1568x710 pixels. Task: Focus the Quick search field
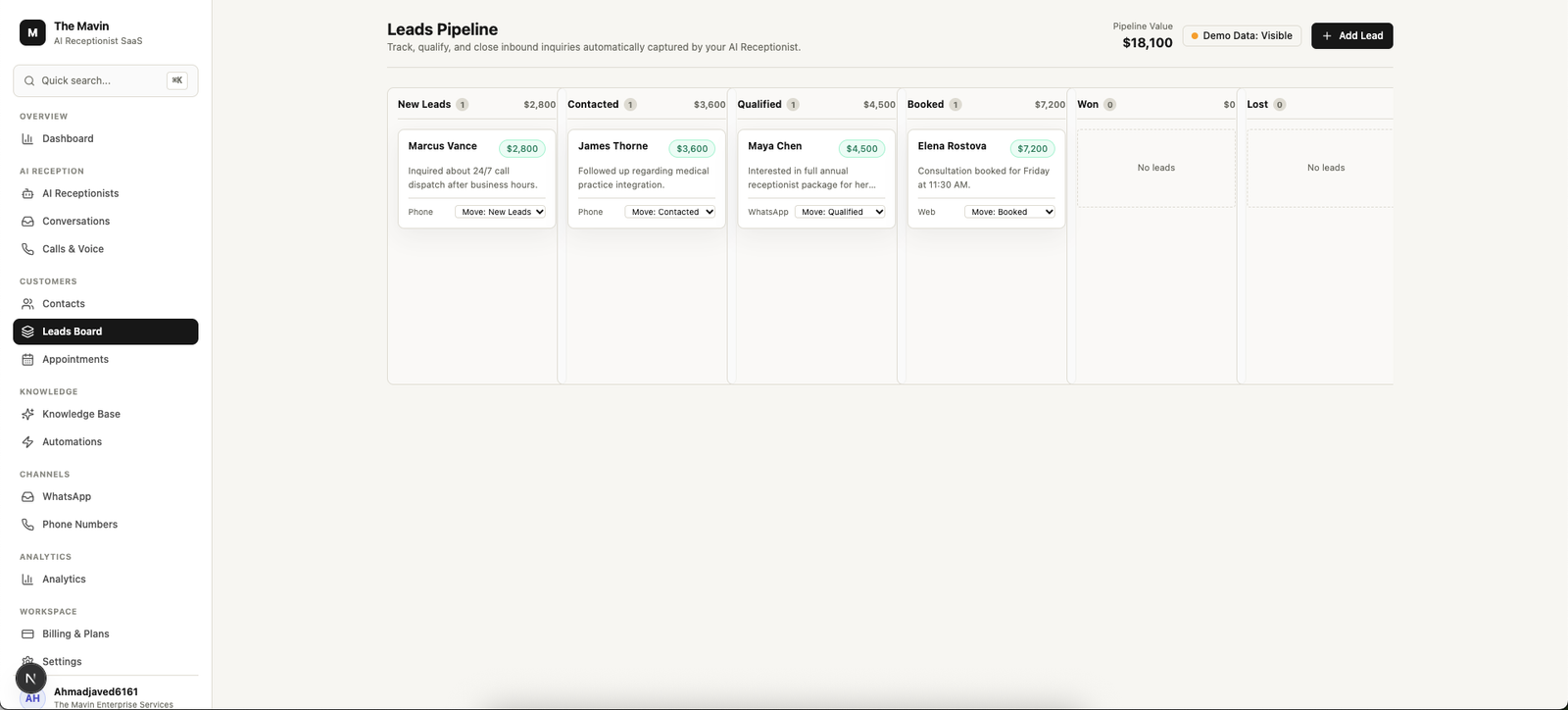coord(106,80)
